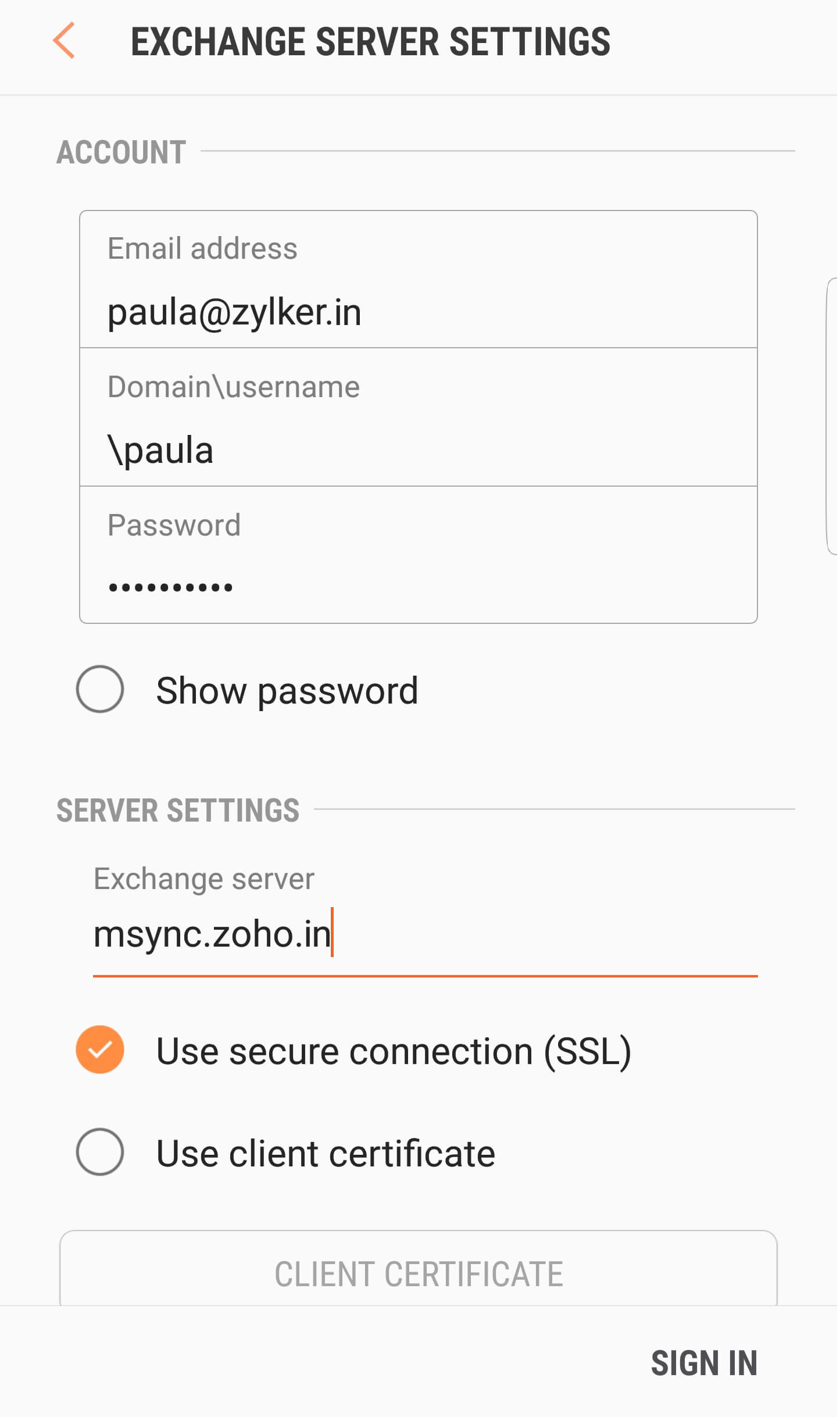The height and width of the screenshot is (1417, 840).
Task: Tap the Use secure connection (SSL) label
Action: tap(394, 1051)
